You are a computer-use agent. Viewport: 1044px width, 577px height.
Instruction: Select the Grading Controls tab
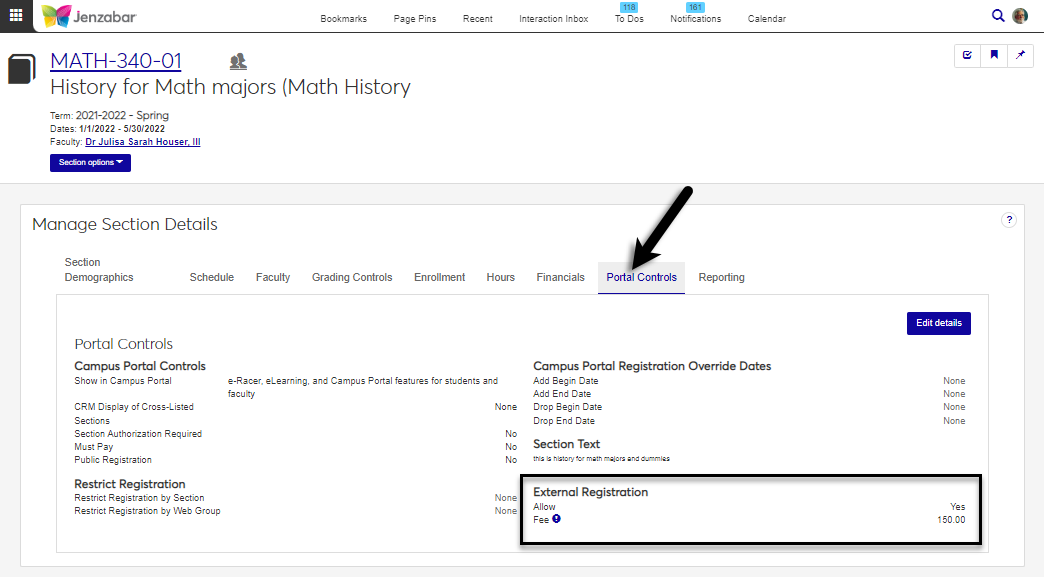click(x=352, y=277)
